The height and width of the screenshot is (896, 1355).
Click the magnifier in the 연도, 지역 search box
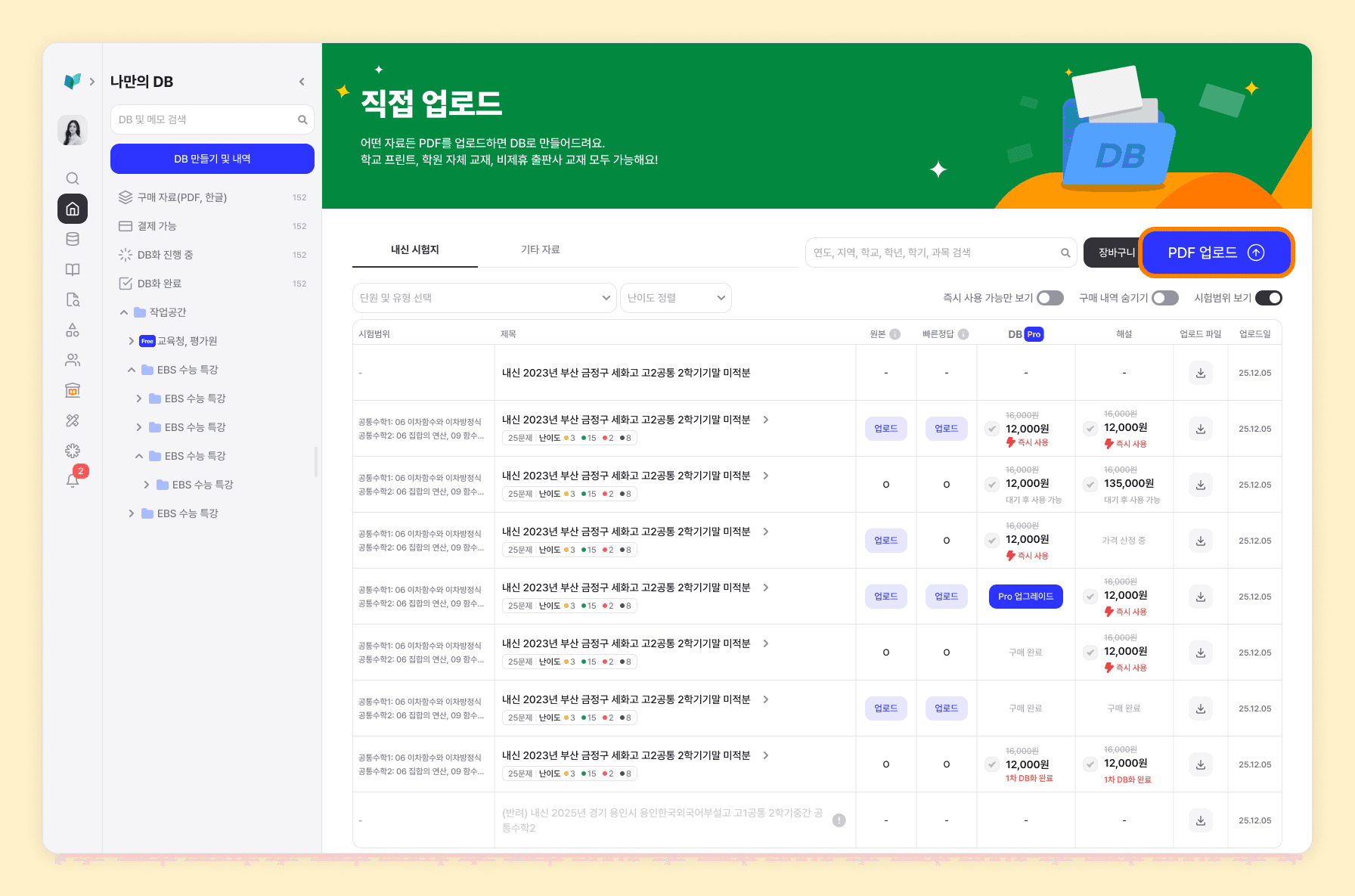(1065, 253)
